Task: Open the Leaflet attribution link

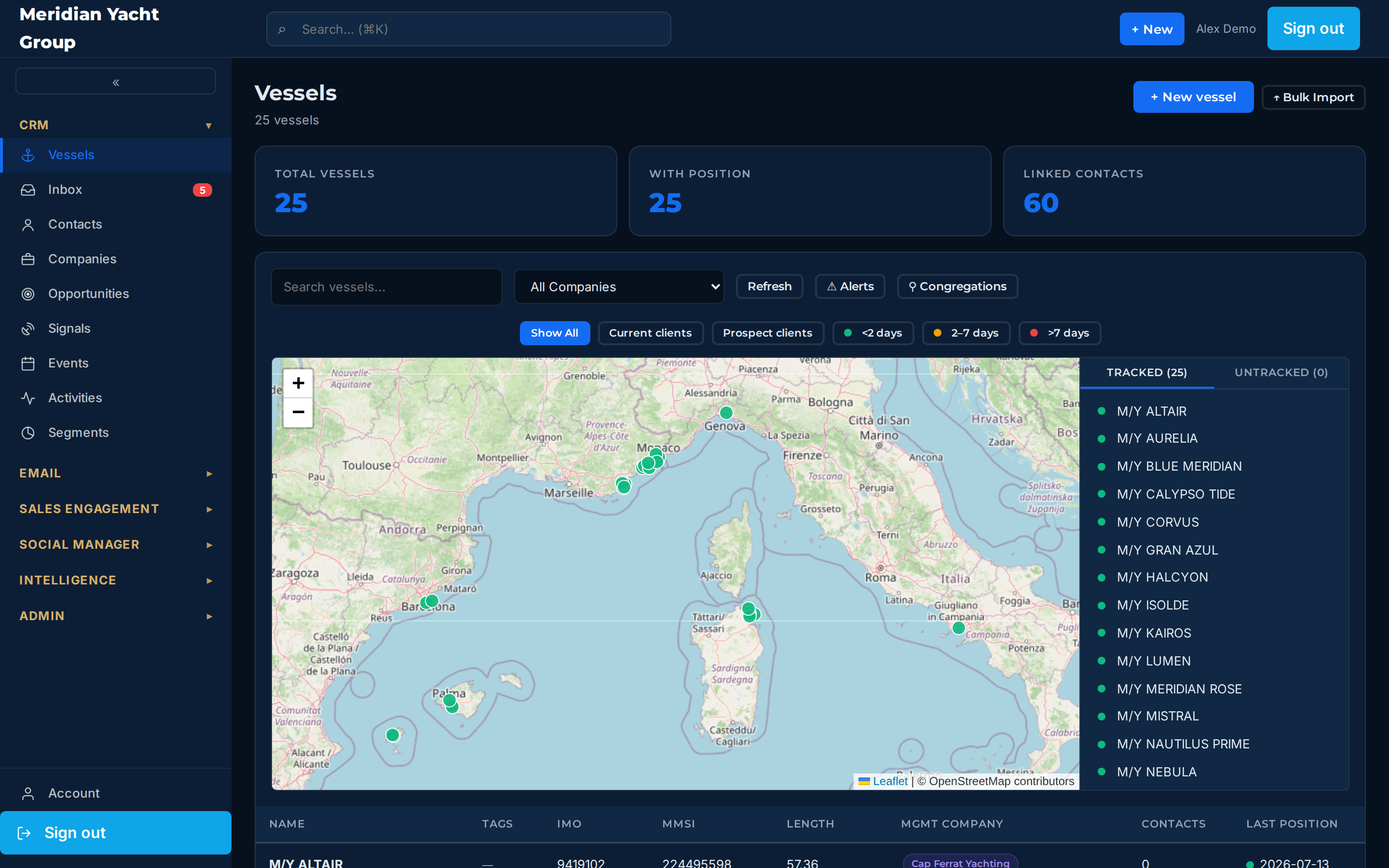Action: coord(890,781)
